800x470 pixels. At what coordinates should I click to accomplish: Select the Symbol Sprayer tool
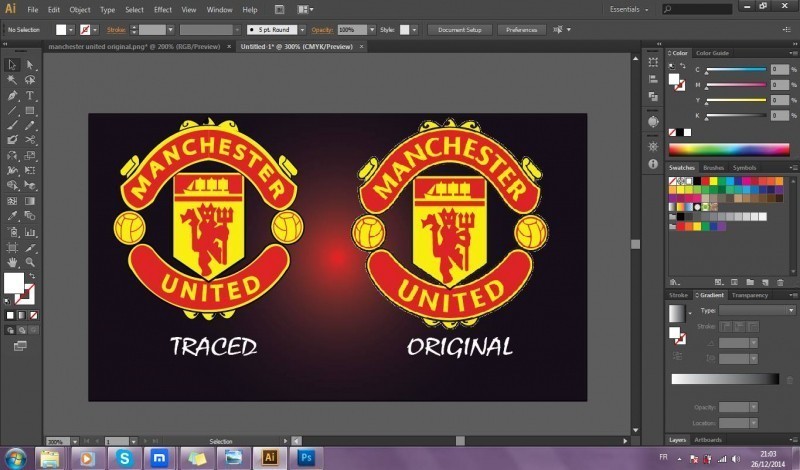[12, 232]
